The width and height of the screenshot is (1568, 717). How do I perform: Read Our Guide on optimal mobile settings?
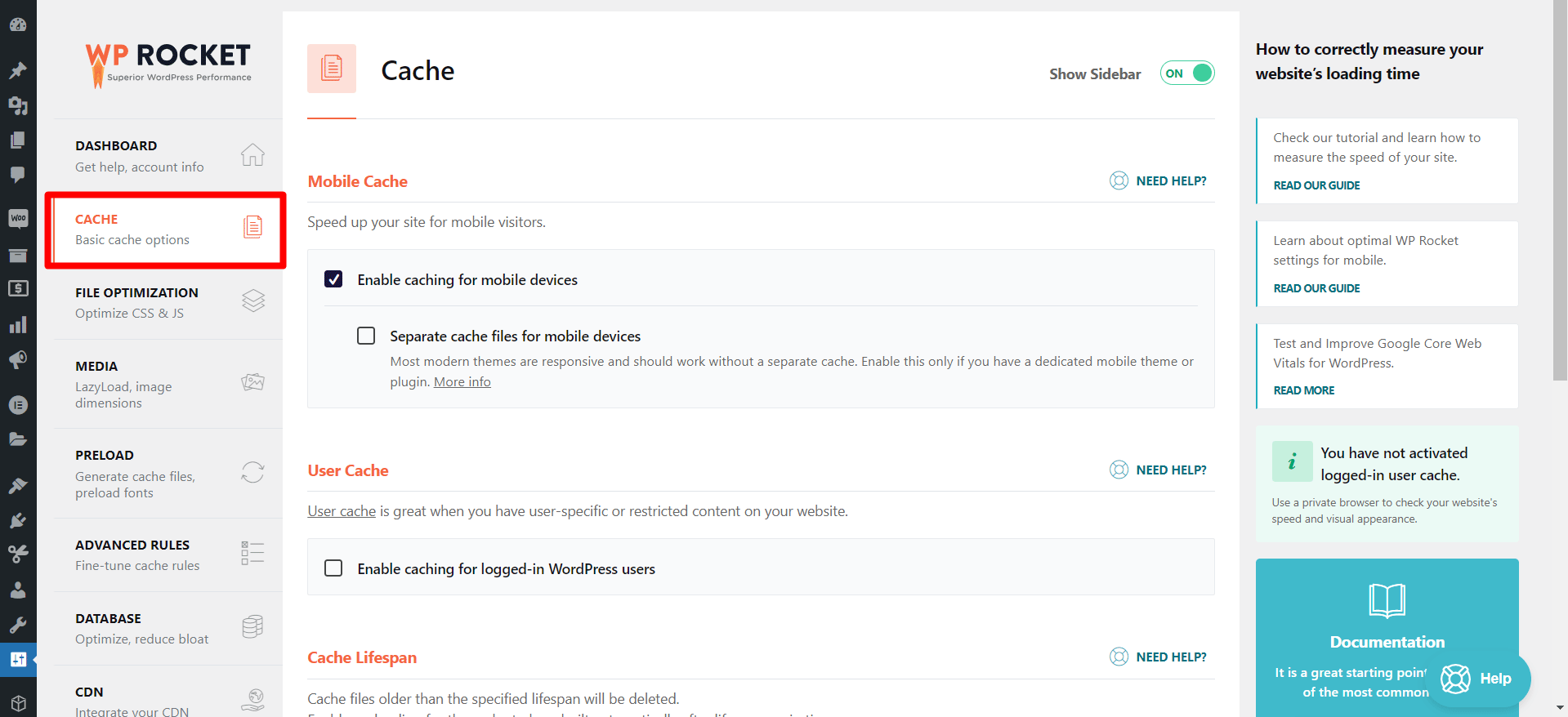(1316, 288)
